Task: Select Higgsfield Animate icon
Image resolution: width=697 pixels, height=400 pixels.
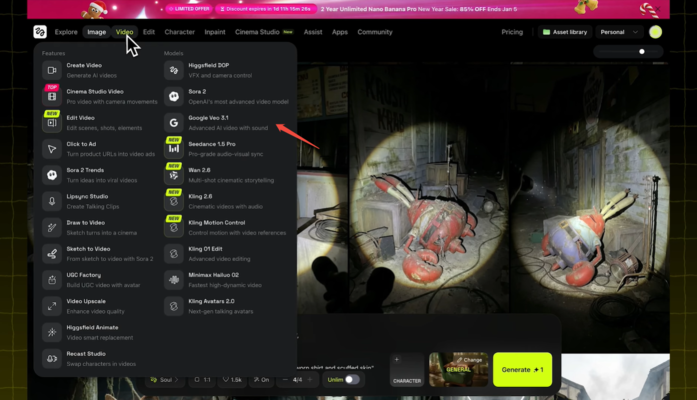Action: click(52, 332)
